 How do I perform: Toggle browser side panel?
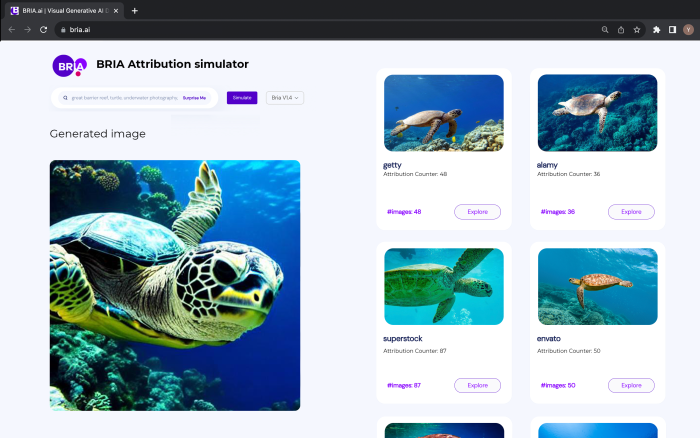tap(672, 30)
